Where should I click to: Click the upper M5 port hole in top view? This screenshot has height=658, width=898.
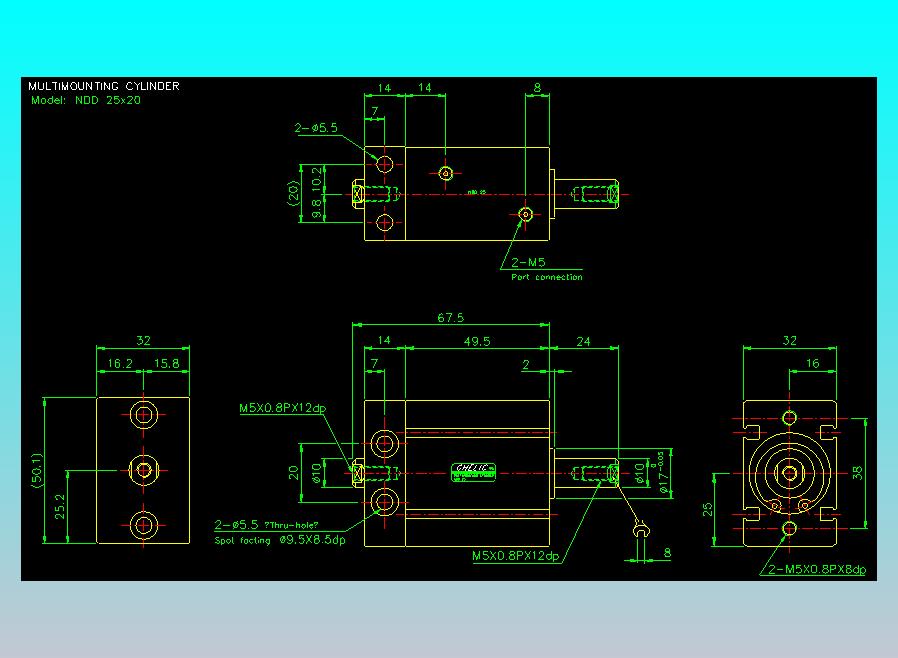[x=445, y=171]
